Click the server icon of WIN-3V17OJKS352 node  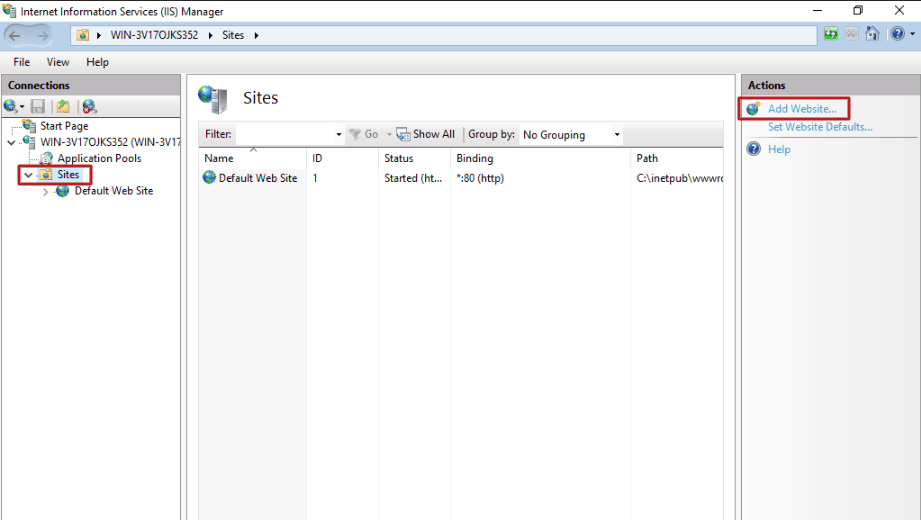[28, 142]
